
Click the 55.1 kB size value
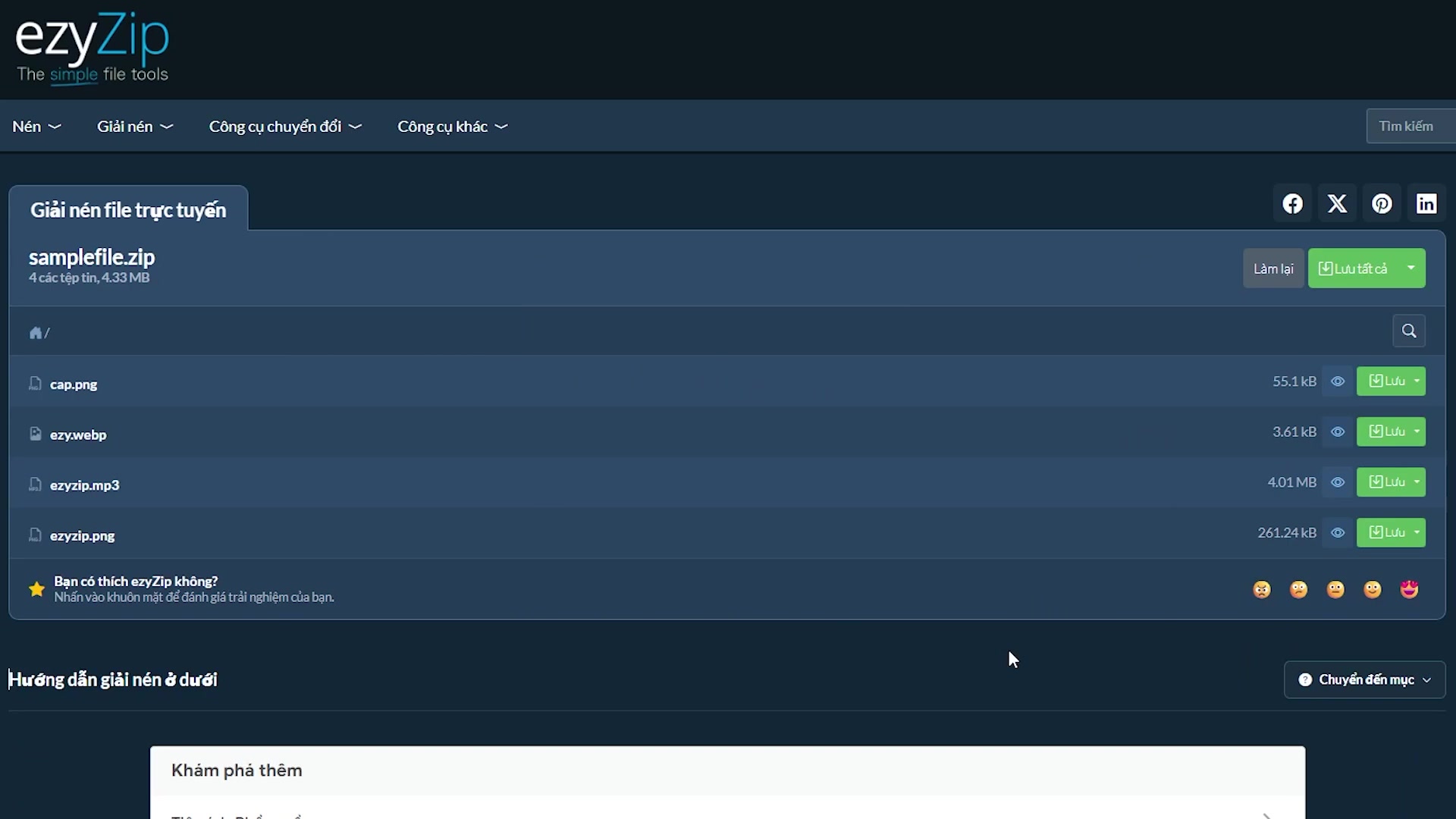pos(1294,381)
